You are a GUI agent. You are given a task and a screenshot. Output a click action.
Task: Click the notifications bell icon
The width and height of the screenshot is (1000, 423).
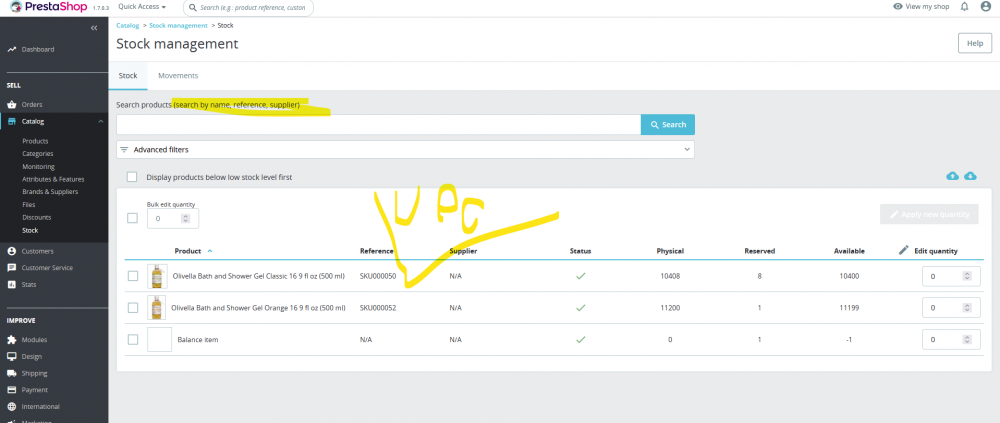point(964,6)
